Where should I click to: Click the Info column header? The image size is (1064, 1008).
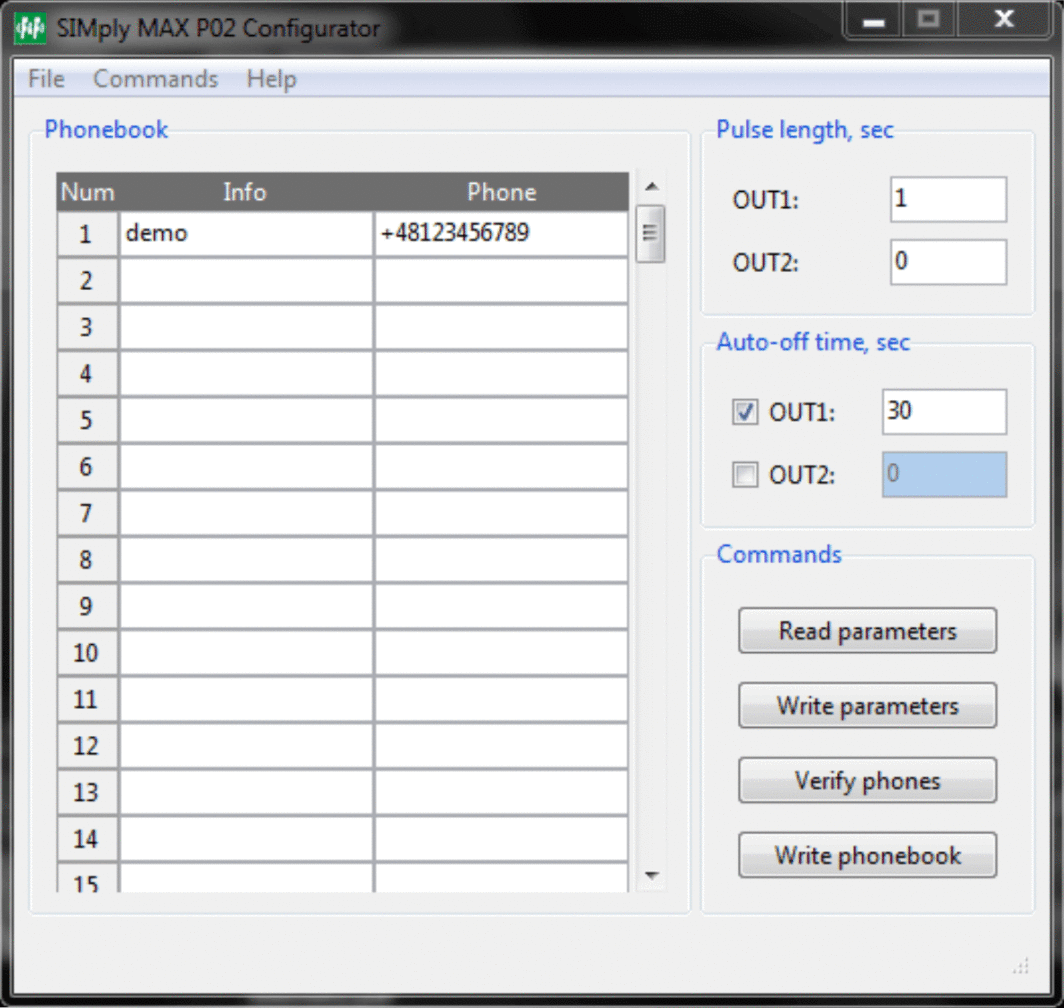coord(245,192)
